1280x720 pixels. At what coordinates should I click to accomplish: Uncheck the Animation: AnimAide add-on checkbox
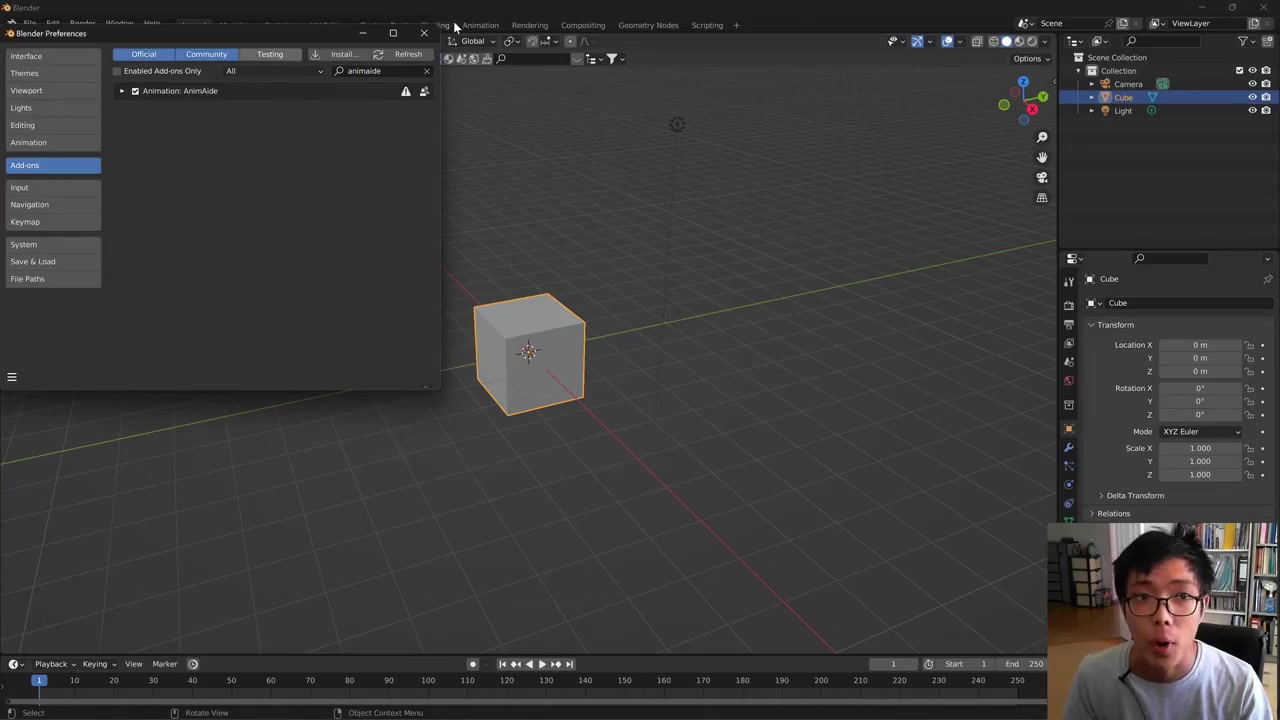[135, 91]
